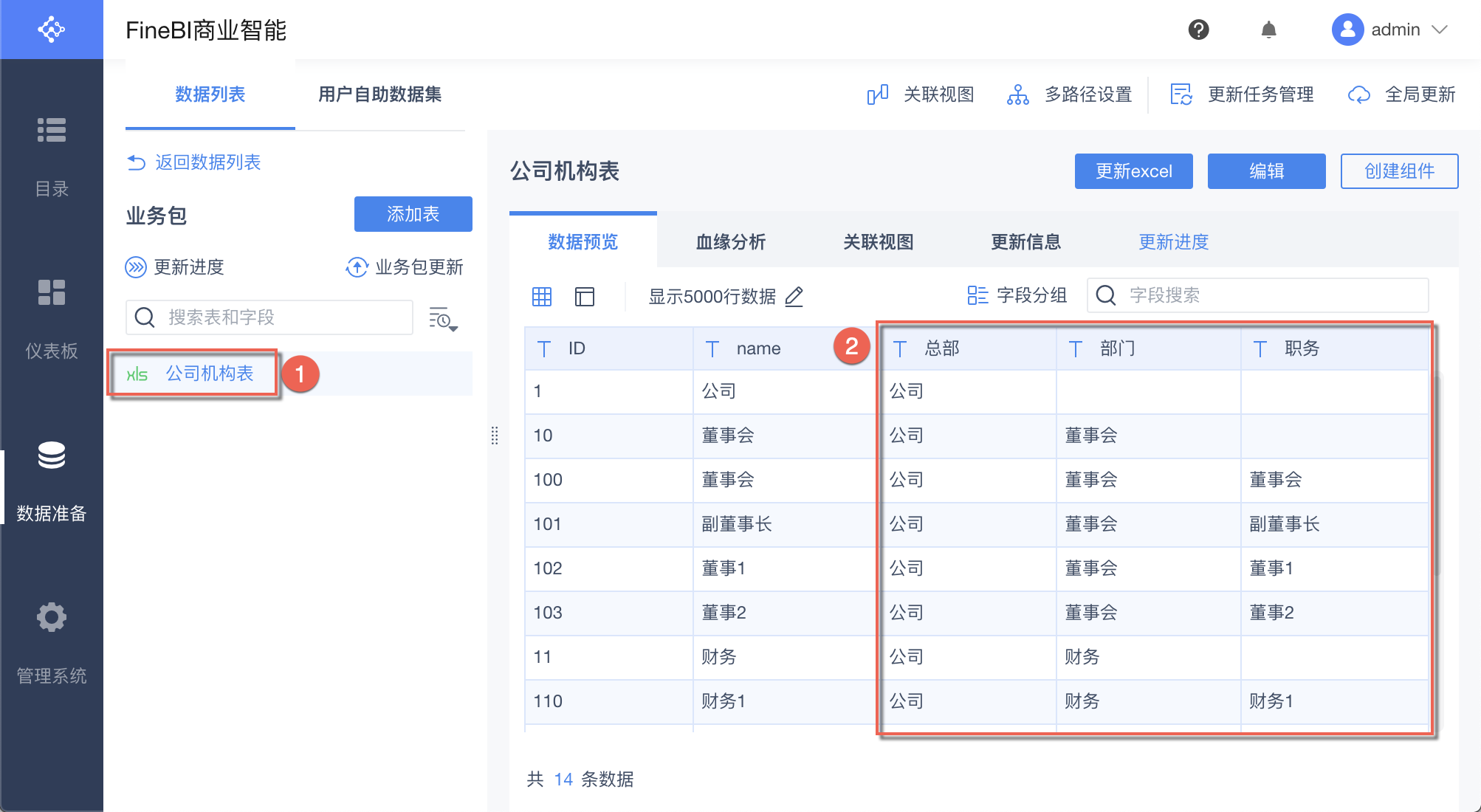Click the 更新excel button
Viewport: 1481px width, 812px height.
coord(1133,171)
